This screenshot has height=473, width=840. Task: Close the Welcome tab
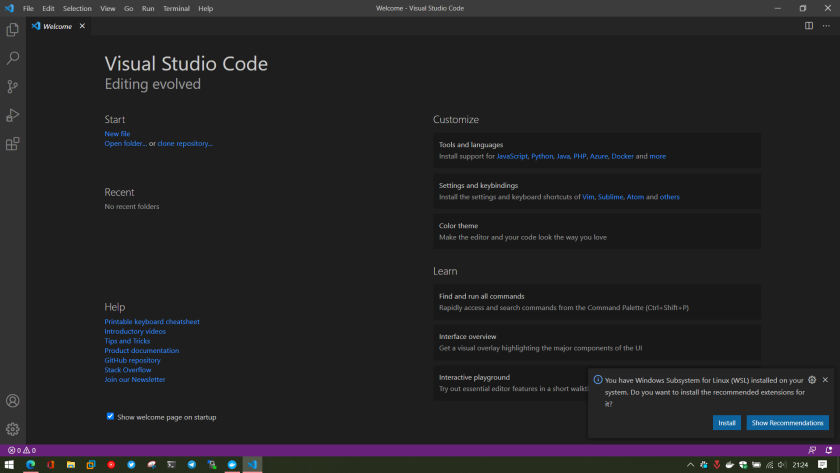coord(82,26)
